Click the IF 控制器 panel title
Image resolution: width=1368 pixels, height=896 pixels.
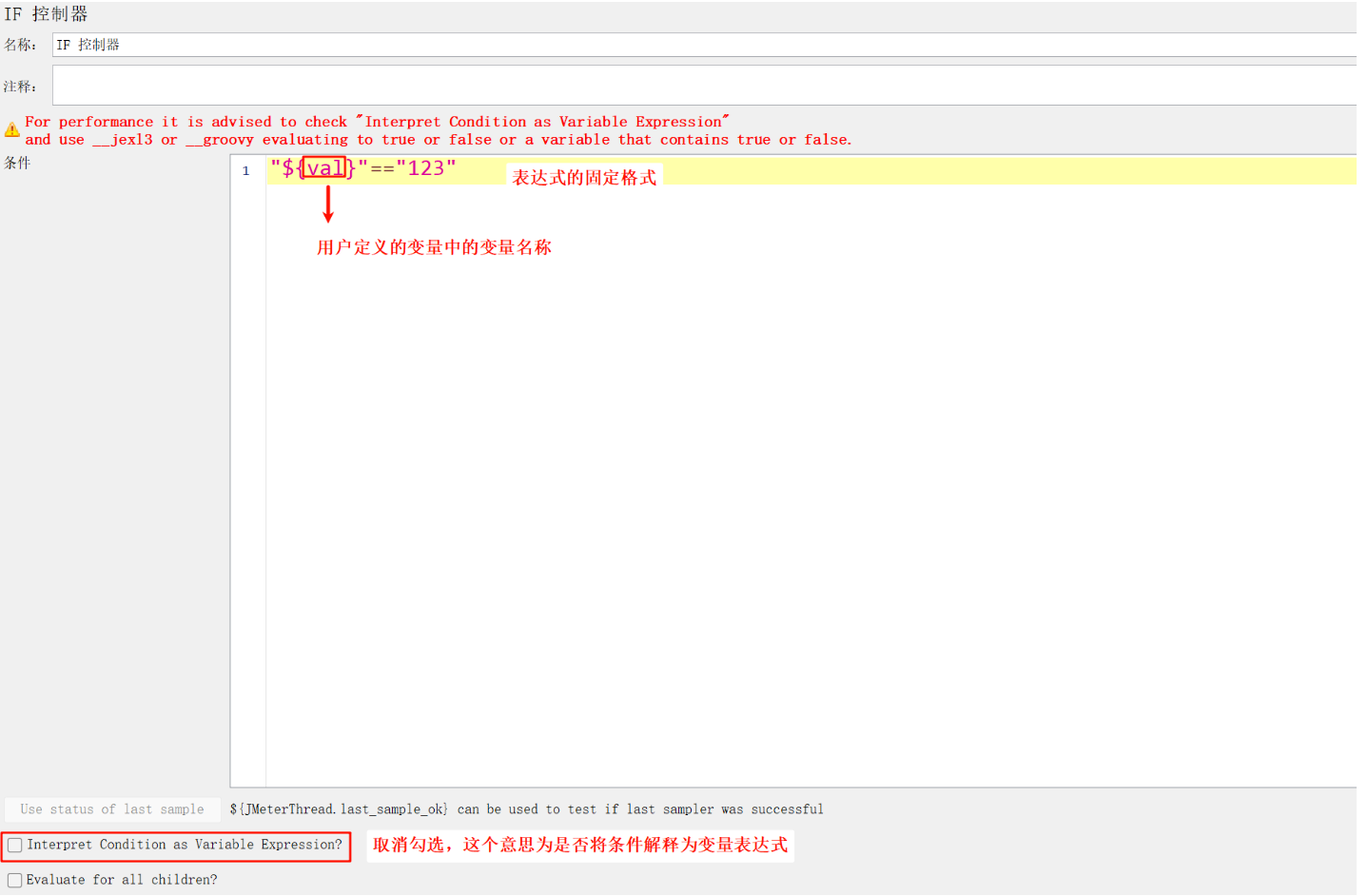tap(46, 14)
